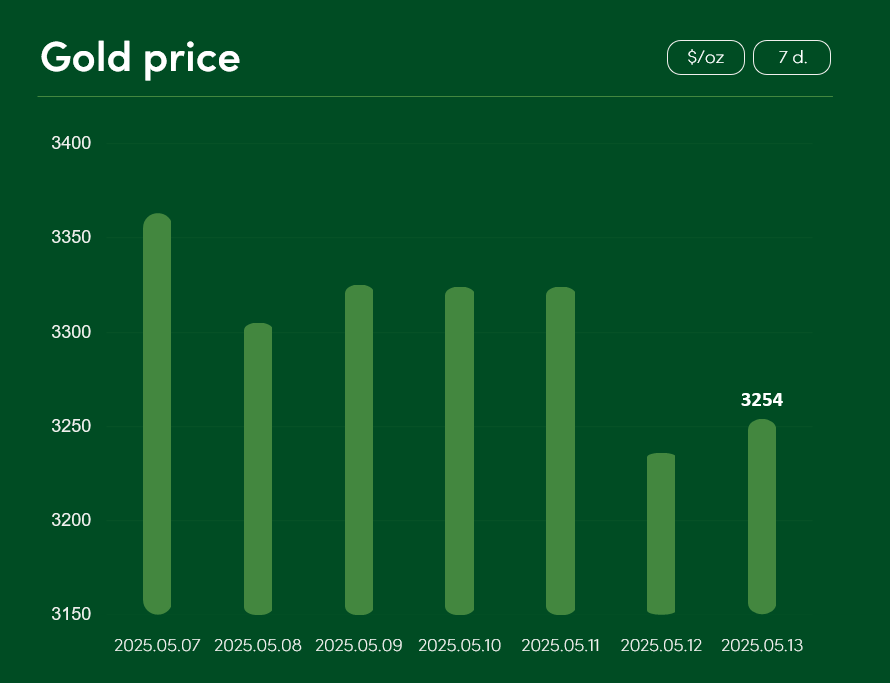890x683 pixels.
Task: Click the 3250 axis label
Action: pos(72,426)
